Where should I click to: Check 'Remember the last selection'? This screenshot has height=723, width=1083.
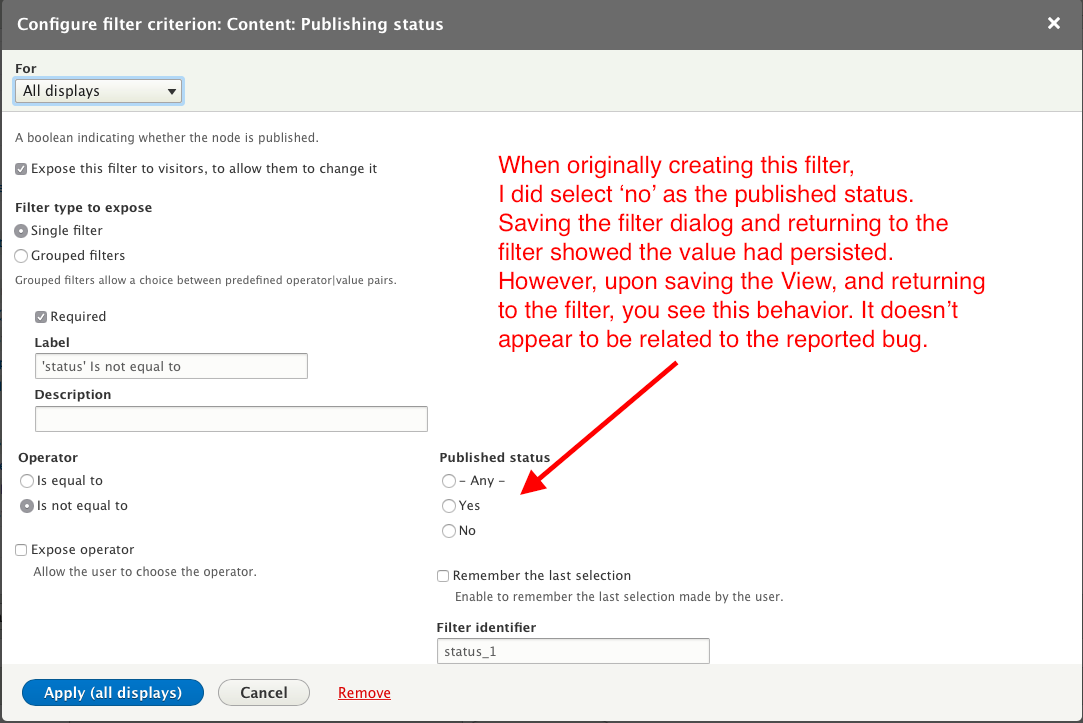(443, 576)
